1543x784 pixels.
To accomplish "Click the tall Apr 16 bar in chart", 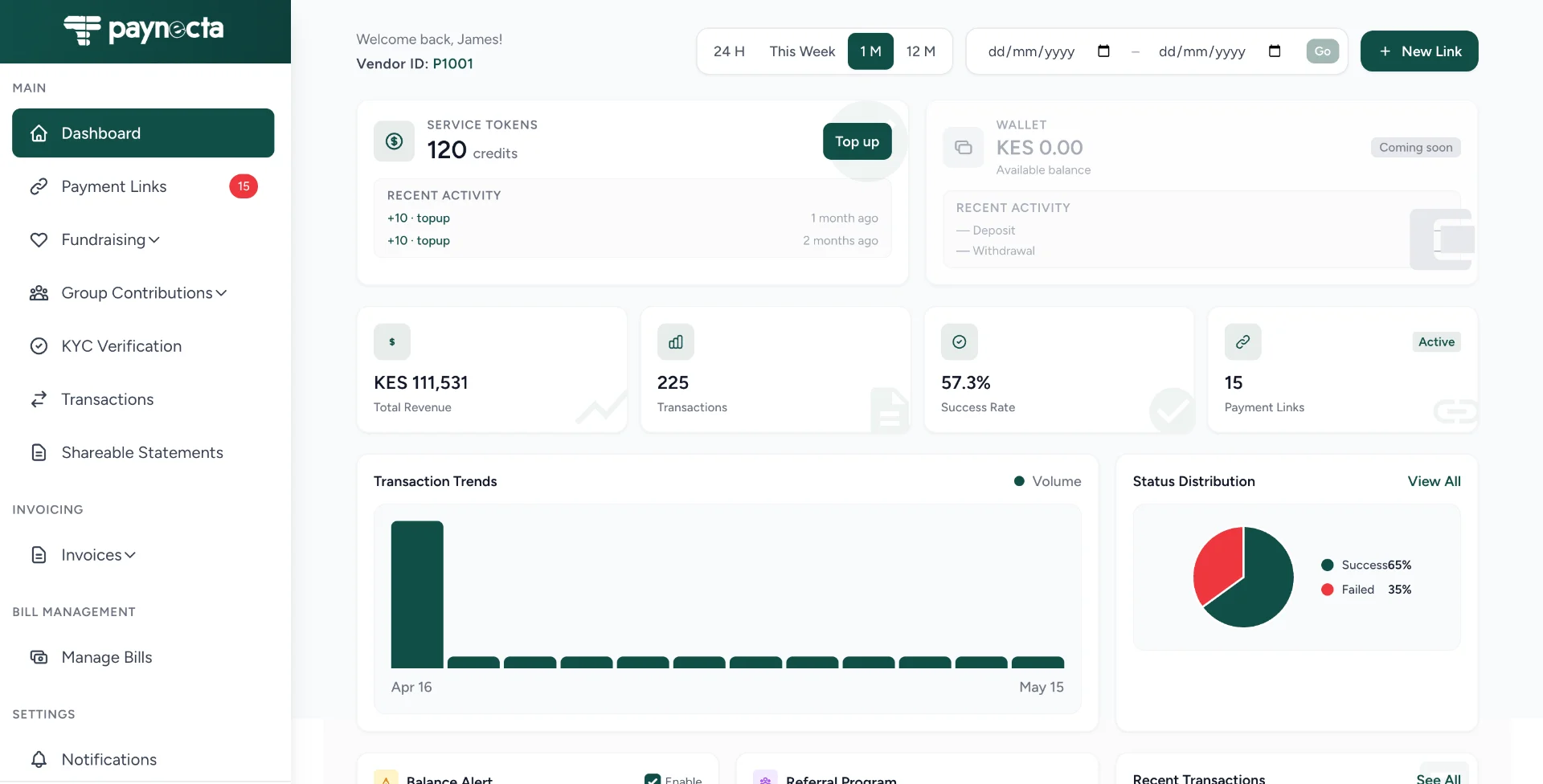I will tap(417, 594).
